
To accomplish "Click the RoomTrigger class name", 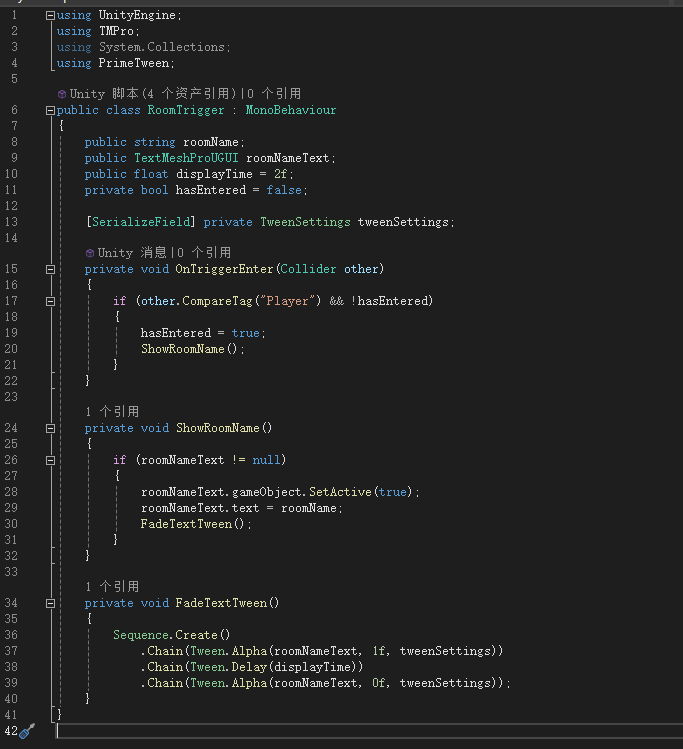I will [x=186, y=110].
